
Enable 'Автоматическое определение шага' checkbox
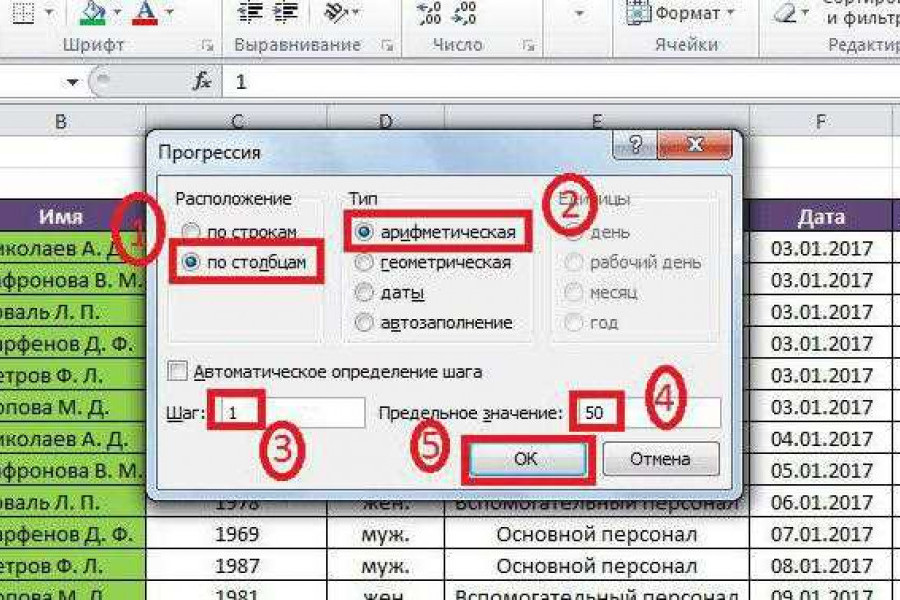click(177, 370)
